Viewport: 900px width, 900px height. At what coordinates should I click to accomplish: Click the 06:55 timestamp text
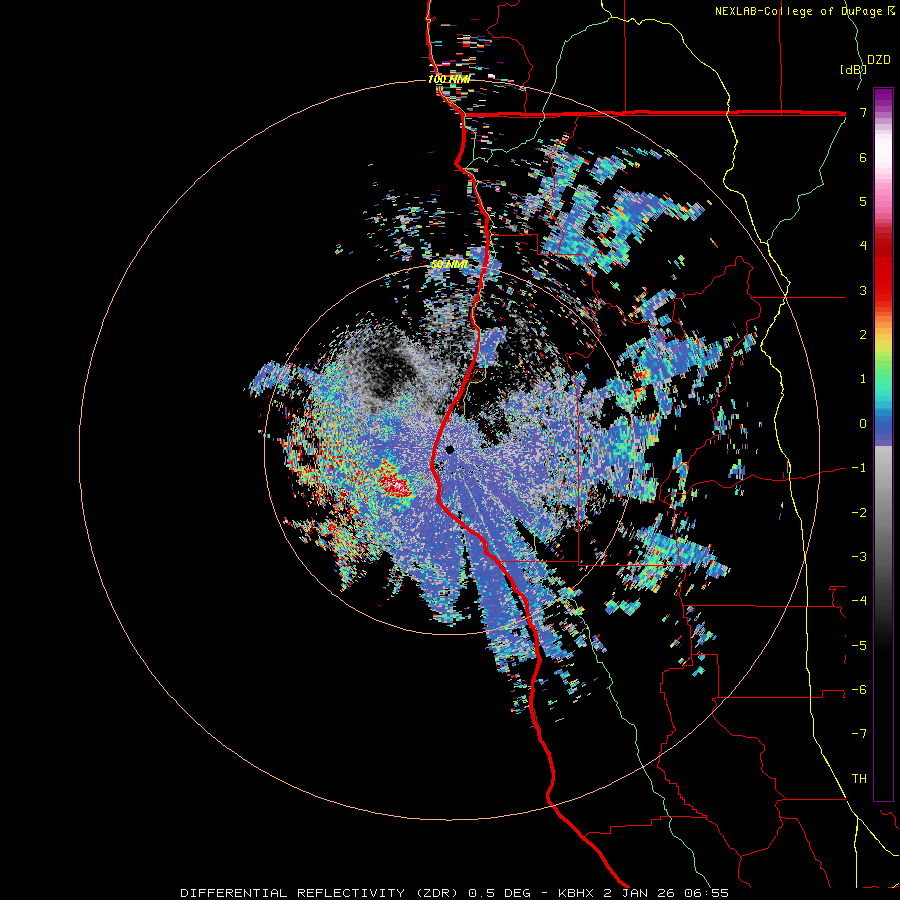707,893
